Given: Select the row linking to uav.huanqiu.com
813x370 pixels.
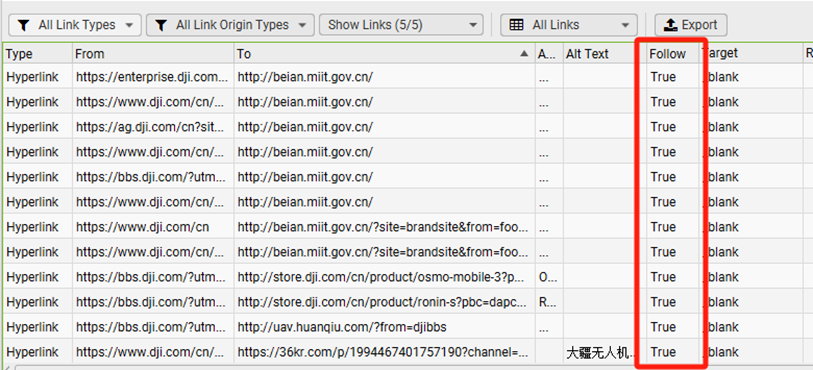Looking at the screenshot, I should click(x=408, y=327).
